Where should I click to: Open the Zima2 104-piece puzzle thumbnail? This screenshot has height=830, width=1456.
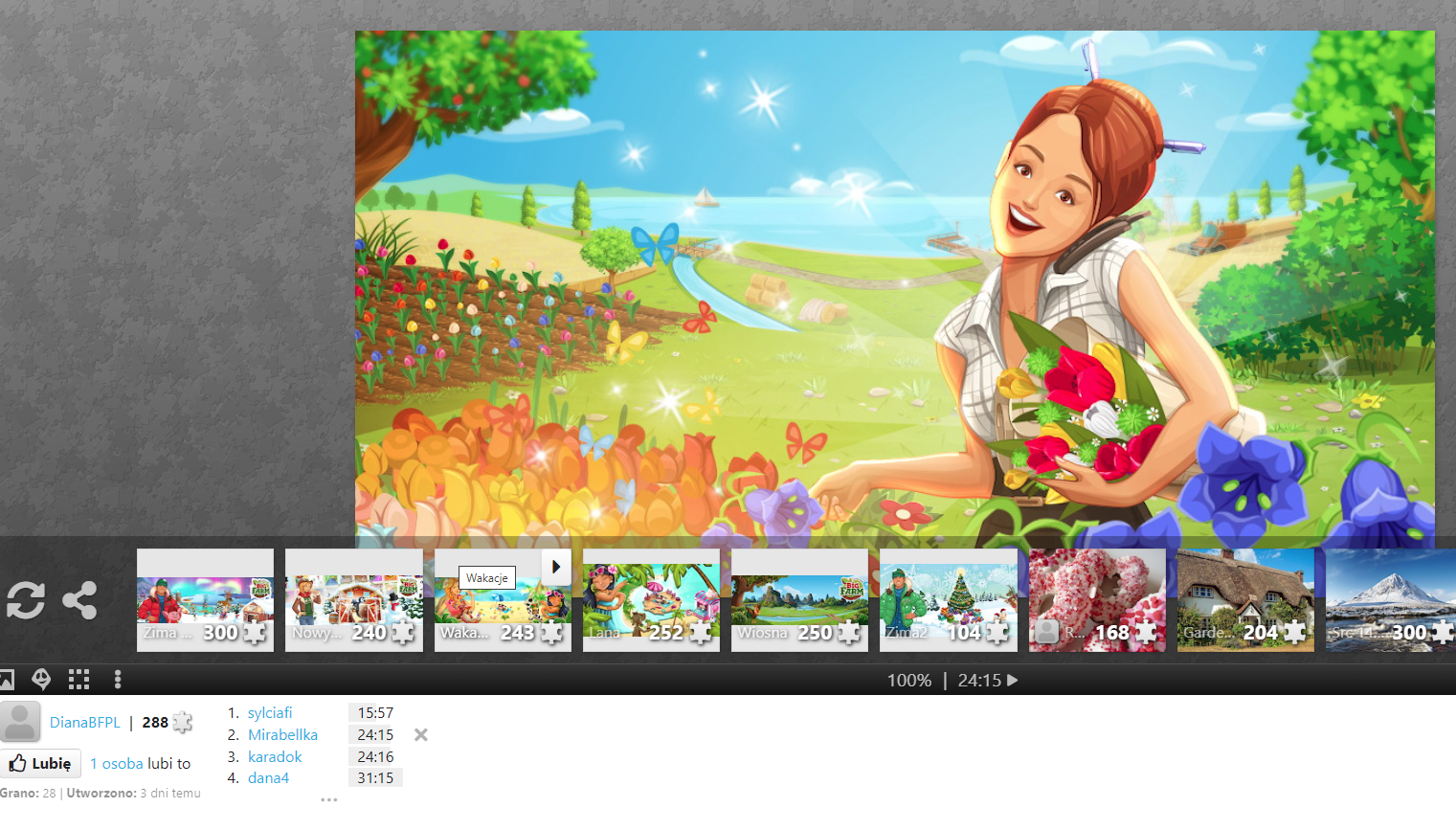pos(949,600)
